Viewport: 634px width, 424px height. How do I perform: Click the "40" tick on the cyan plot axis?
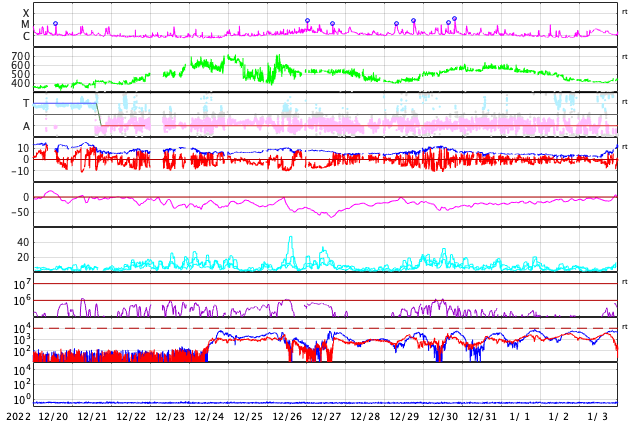click(23, 243)
